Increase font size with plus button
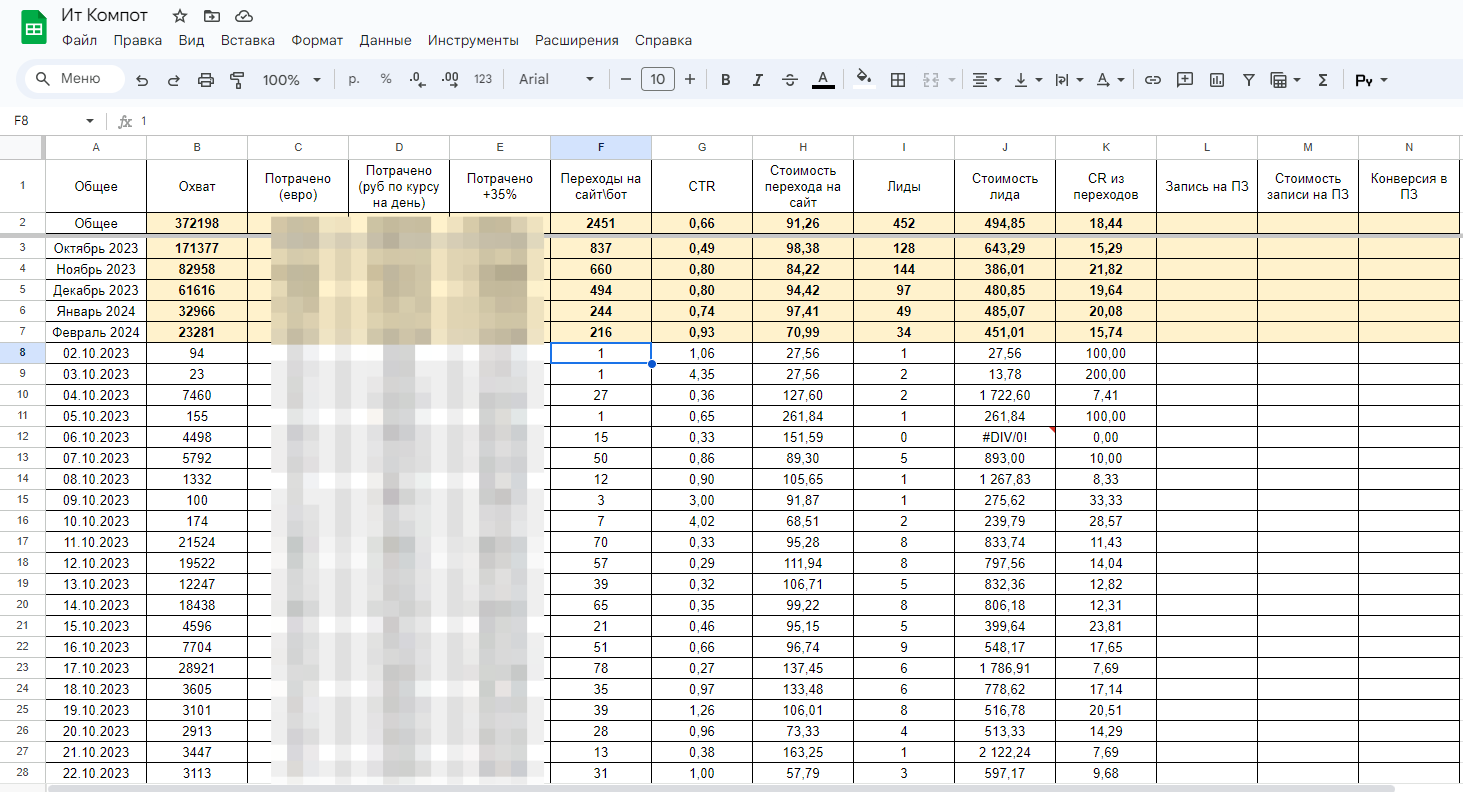 [690, 80]
